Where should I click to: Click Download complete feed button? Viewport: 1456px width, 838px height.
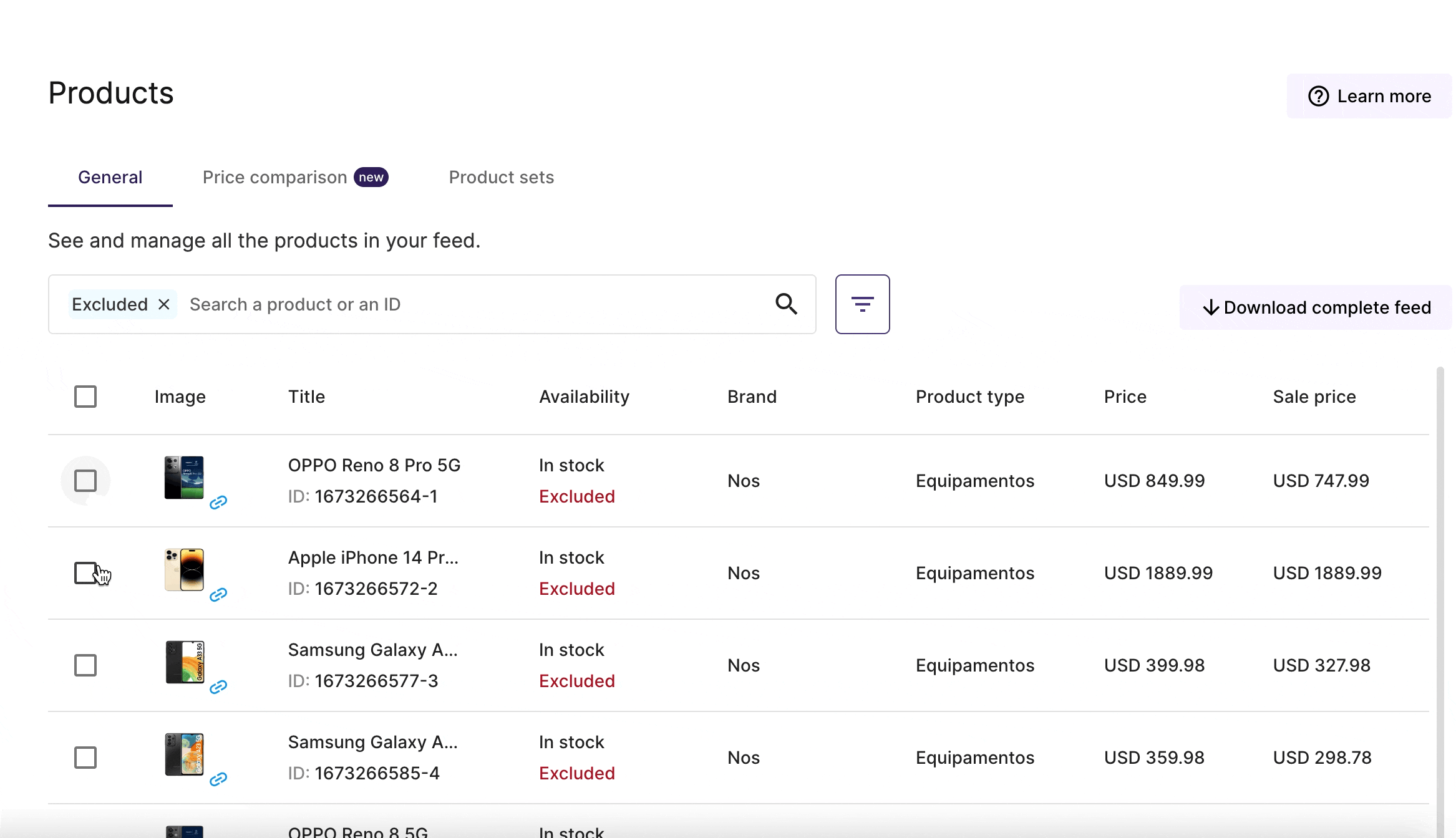click(x=1316, y=307)
